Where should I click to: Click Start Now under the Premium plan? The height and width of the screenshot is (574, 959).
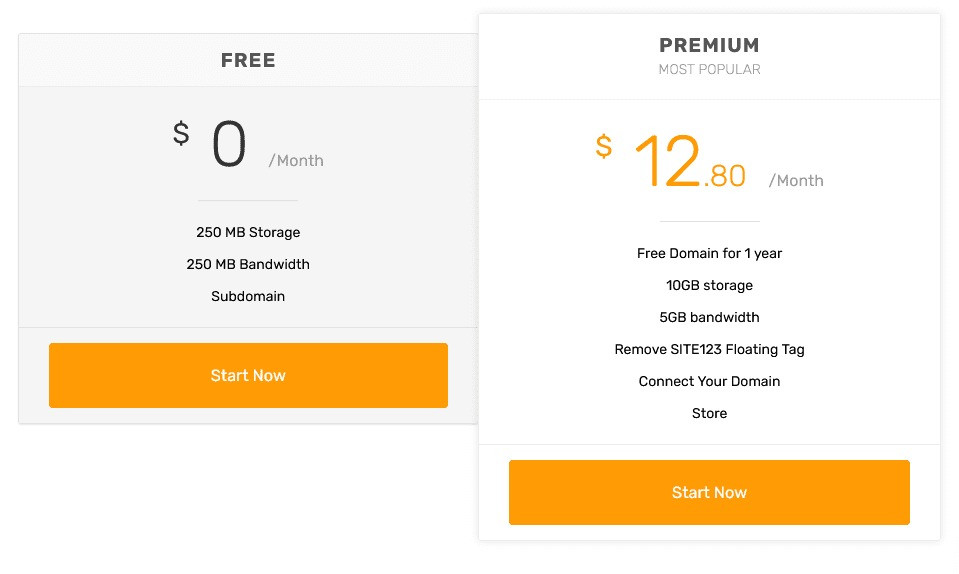click(709, 492)
